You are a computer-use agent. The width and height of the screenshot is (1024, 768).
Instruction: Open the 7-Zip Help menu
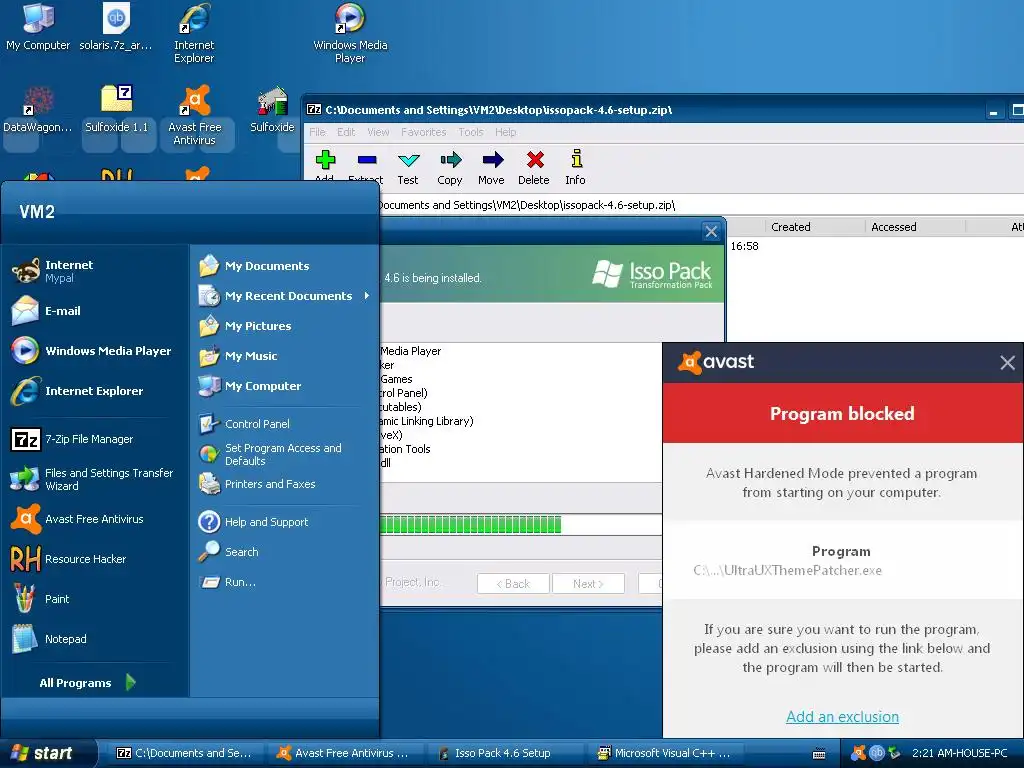[505, 132]
